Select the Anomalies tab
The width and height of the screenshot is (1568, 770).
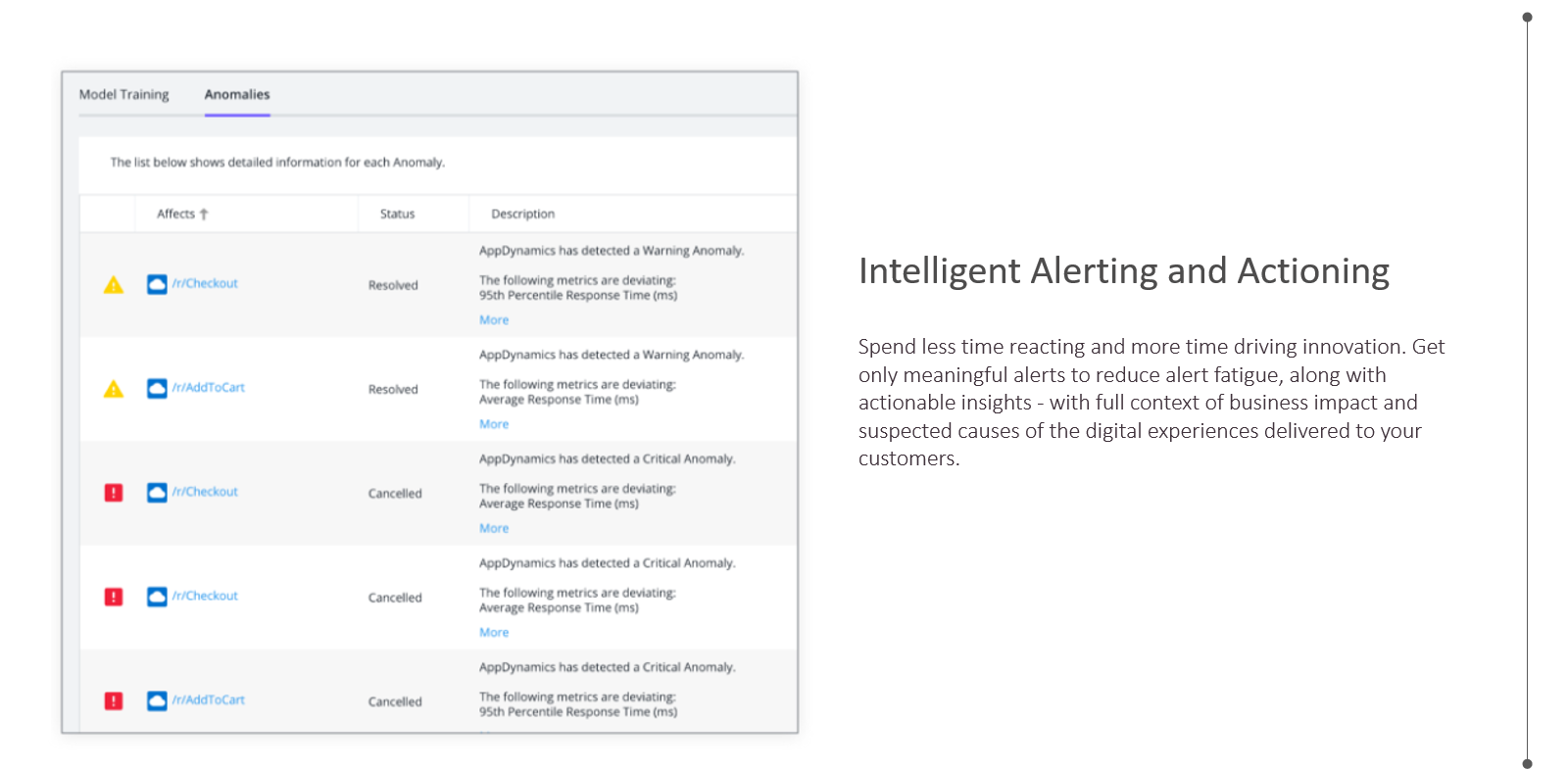pyautogui.click(x=237, y=95)
